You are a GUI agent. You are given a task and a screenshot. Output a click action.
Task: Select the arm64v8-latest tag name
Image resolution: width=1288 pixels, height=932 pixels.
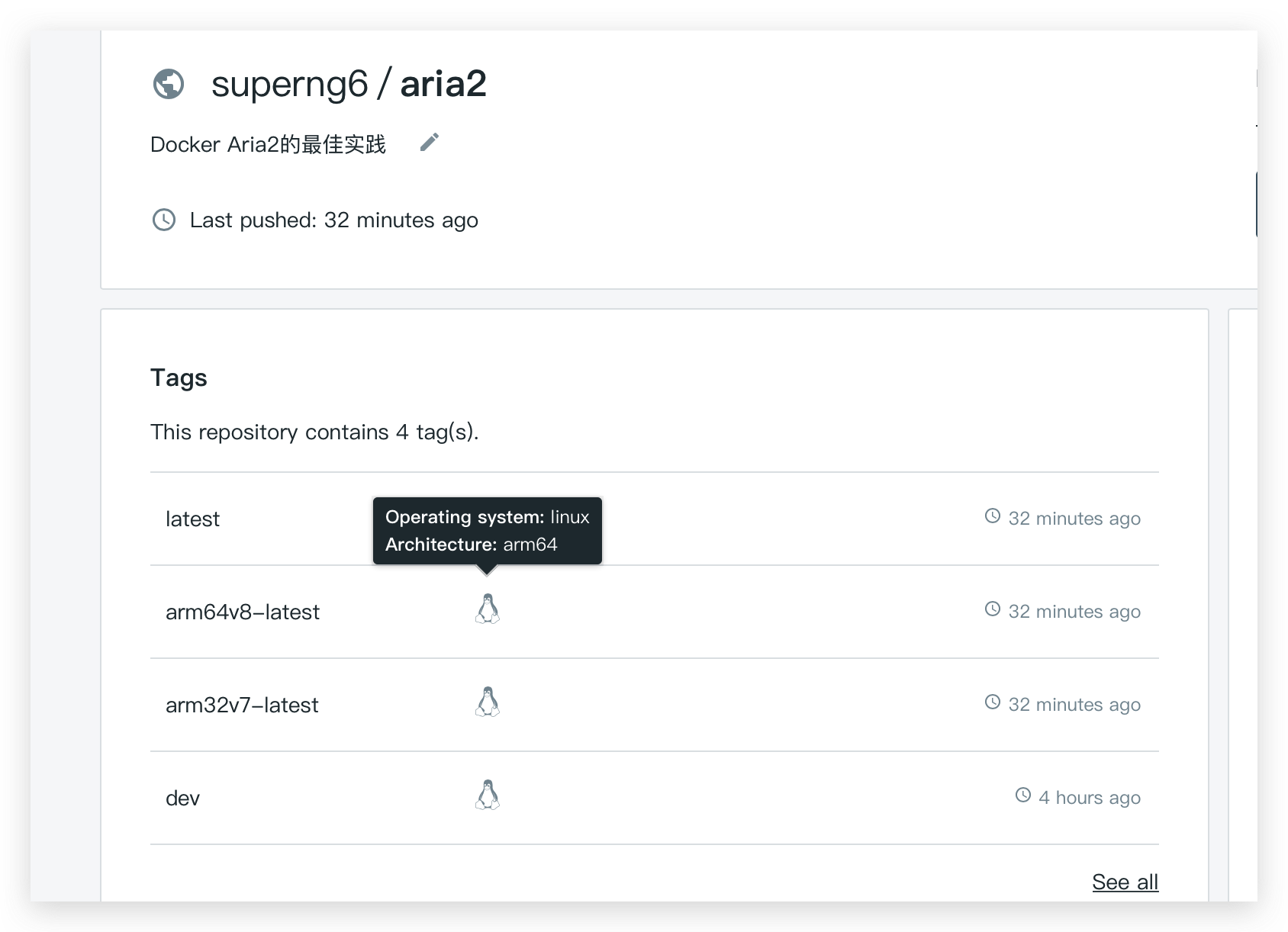pos(243,612)
